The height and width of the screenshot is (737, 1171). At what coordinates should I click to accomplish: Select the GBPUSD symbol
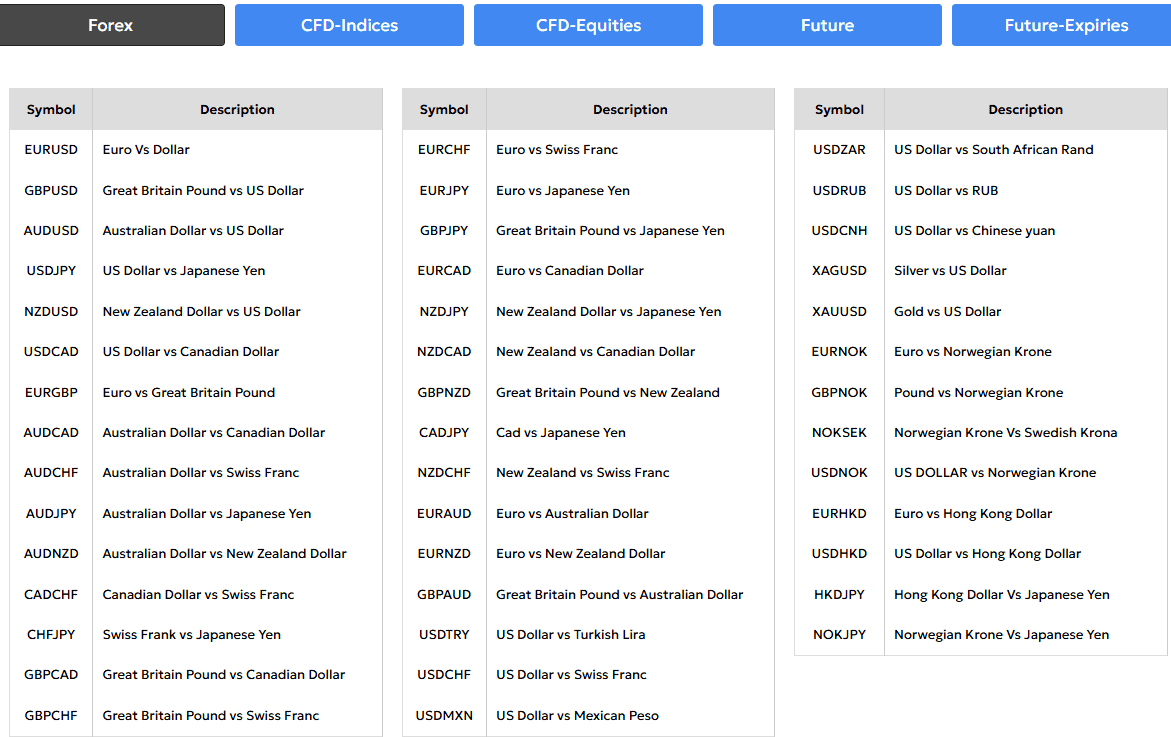(51, 190)
